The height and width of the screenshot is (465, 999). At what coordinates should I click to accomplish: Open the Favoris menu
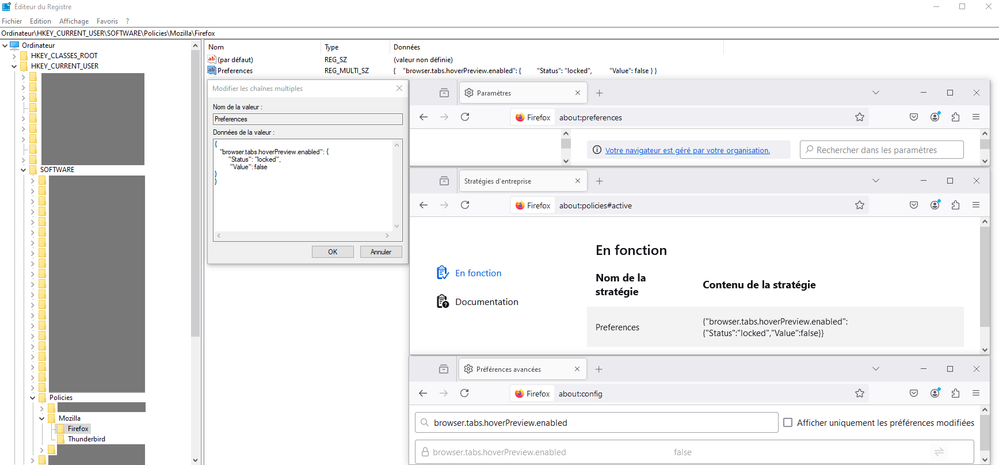(x=107, y=21)
